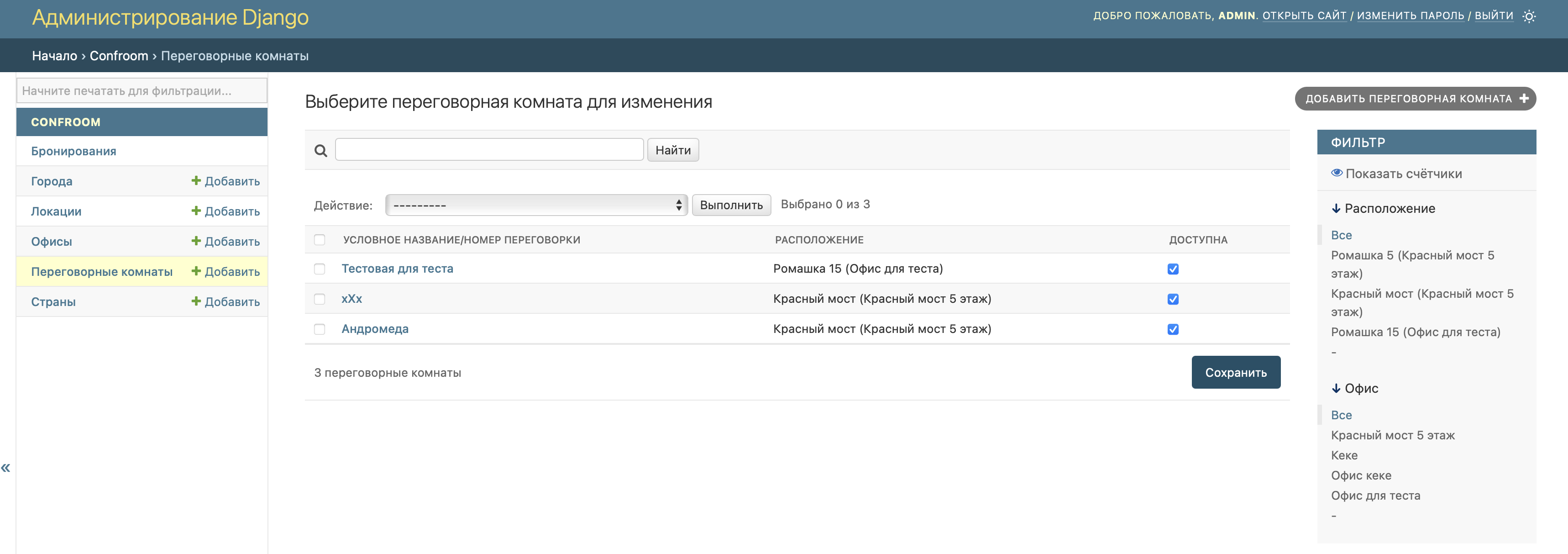Click the plus icon next to Города
The width and height of the screenshot is (1568, 554).
[196, 181]
